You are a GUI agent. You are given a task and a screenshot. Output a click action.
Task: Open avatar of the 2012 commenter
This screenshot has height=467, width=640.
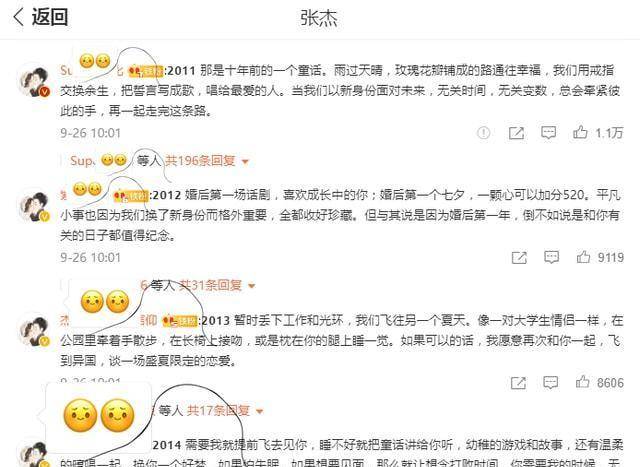coord(34,205)
